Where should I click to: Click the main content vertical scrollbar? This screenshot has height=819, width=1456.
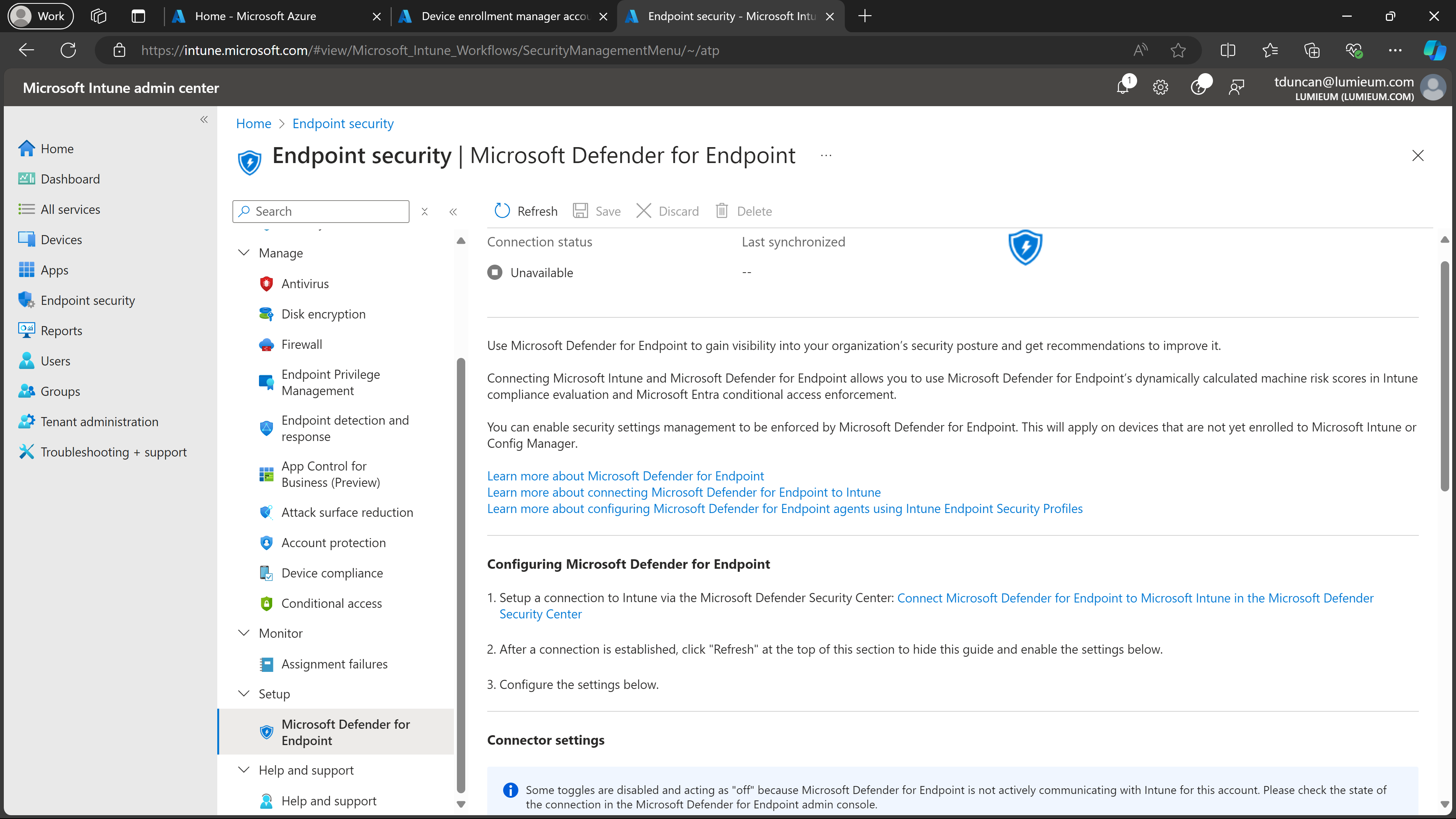pos(1444,376)
